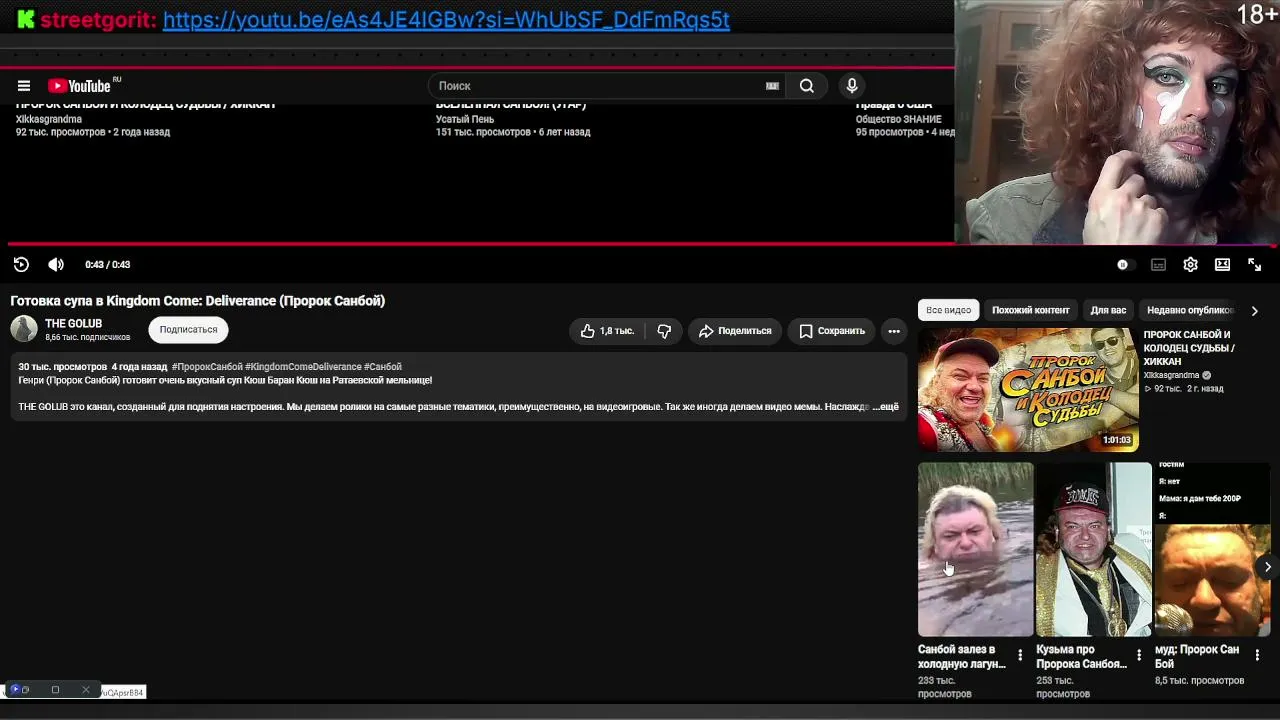Open the #Санбой hashtag
This screenshot has height=720, width=1280.
point(383,367)
